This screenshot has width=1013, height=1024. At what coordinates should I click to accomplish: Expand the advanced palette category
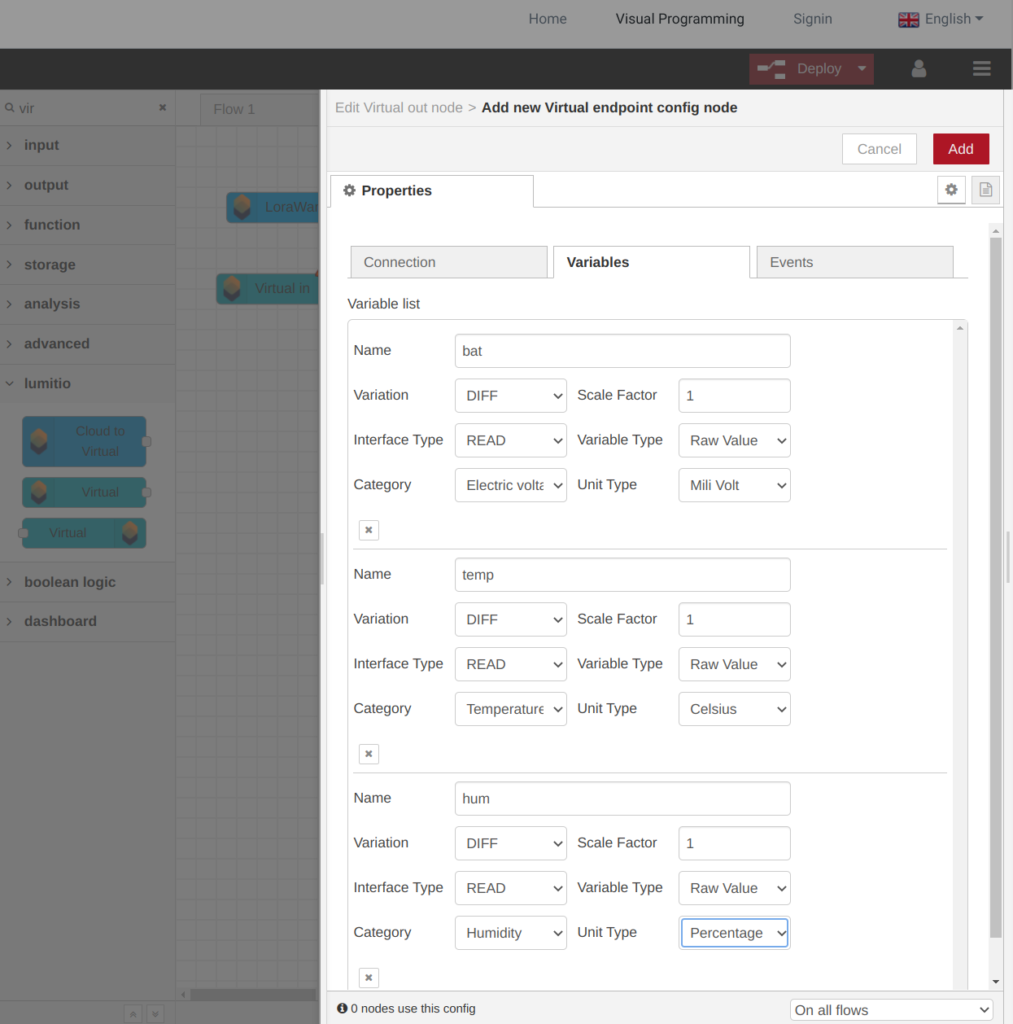point(88,344)
